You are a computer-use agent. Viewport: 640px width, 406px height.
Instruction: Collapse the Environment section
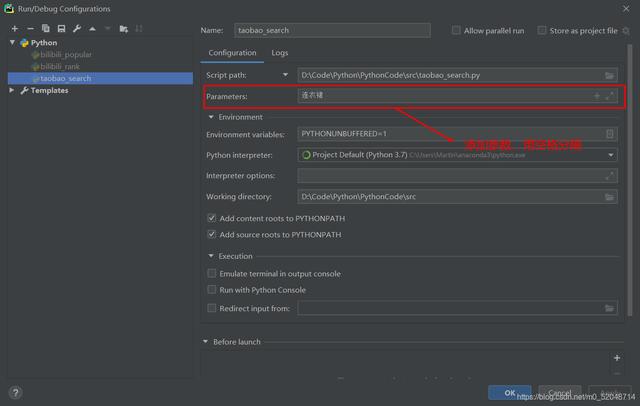coord(210,117)
